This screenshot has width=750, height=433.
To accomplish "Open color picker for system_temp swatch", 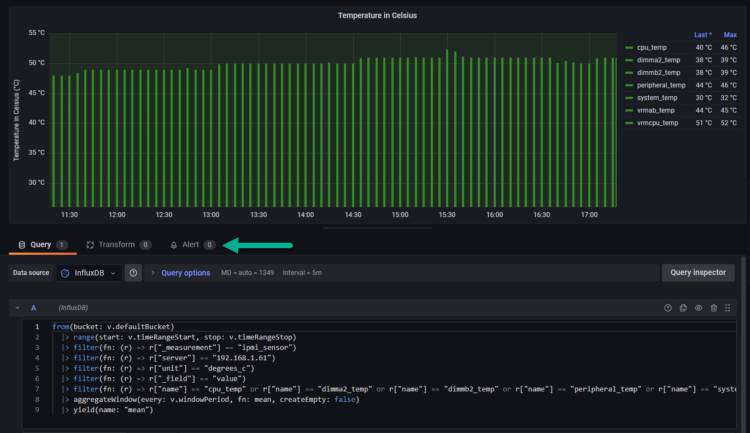I will pos(629,98).
